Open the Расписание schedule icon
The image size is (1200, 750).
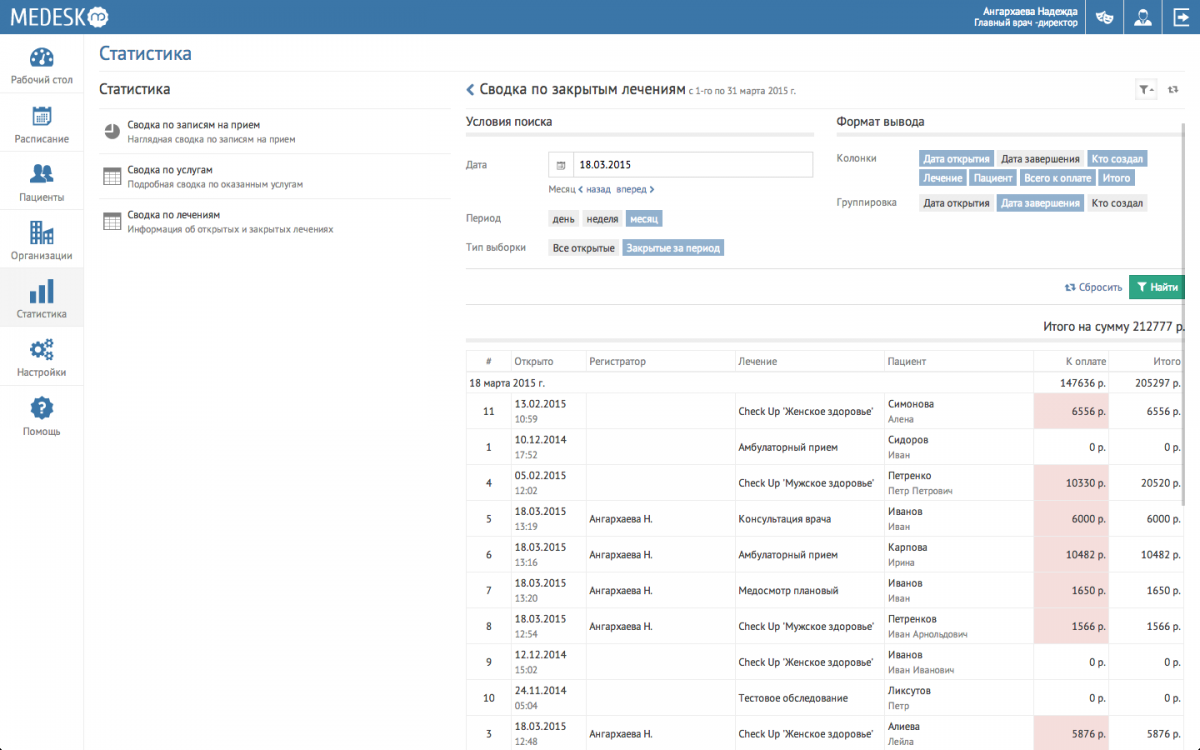coord(41,117)
